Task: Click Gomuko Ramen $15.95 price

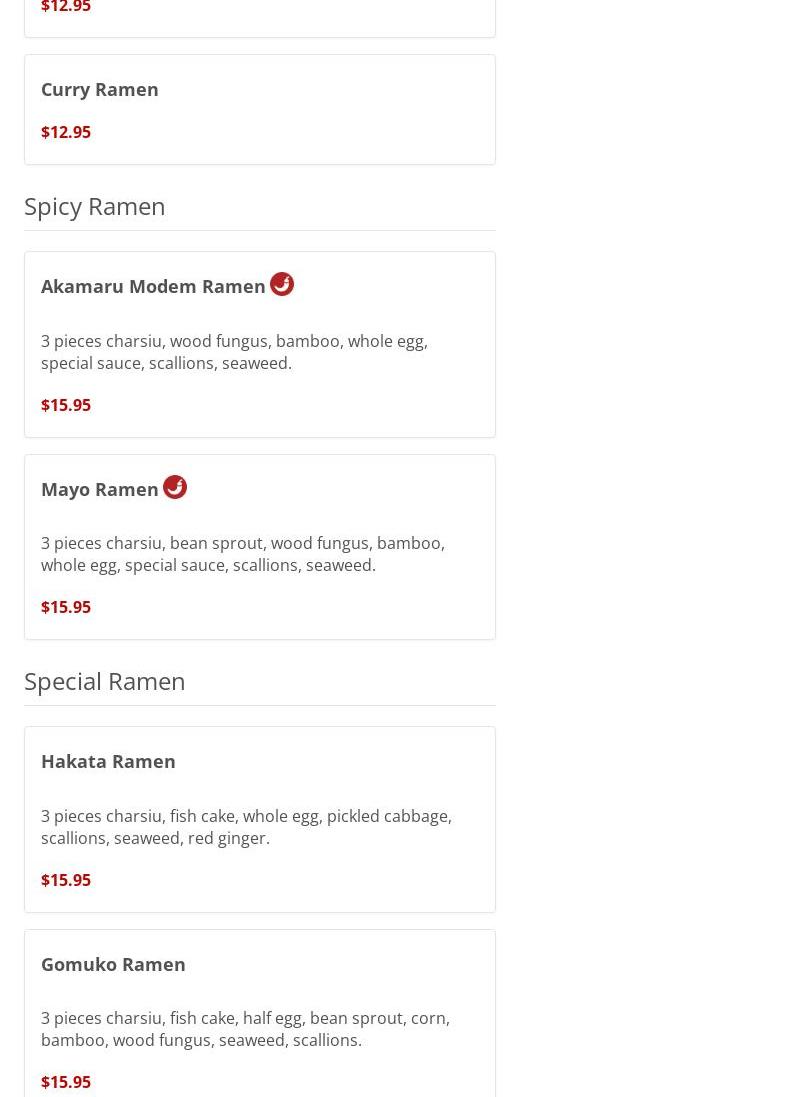Action: point(66,1082)
